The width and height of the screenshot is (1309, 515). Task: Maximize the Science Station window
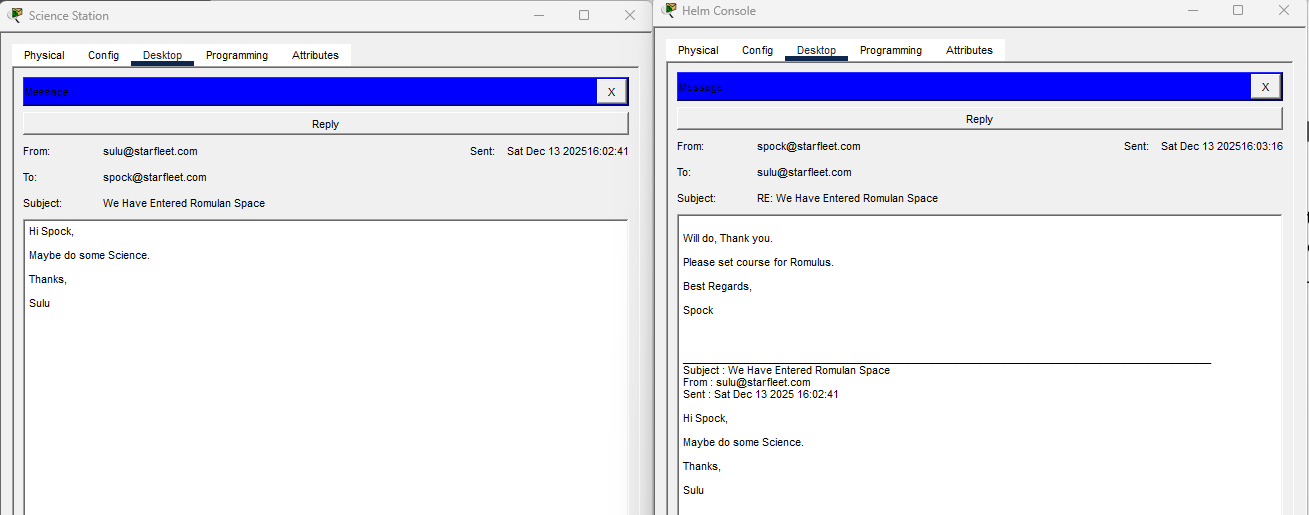point(584,15)
